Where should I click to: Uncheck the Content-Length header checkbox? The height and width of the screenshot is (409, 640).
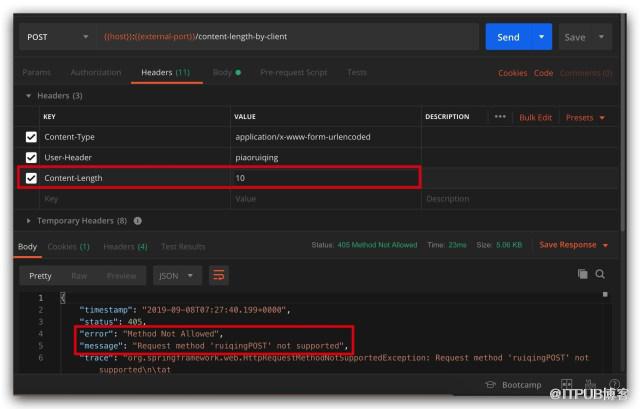pyautogui.click(x=31, y=178)
